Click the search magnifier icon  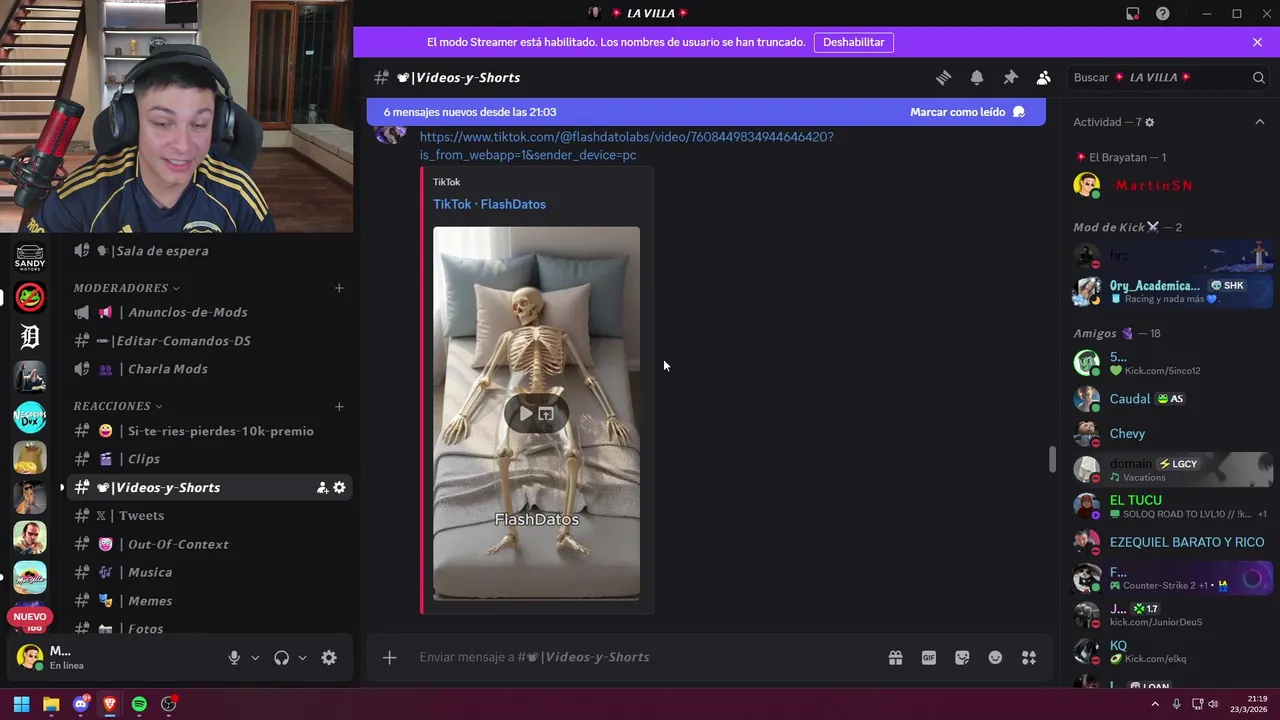pyautogui.click(x=1259, y=77)
